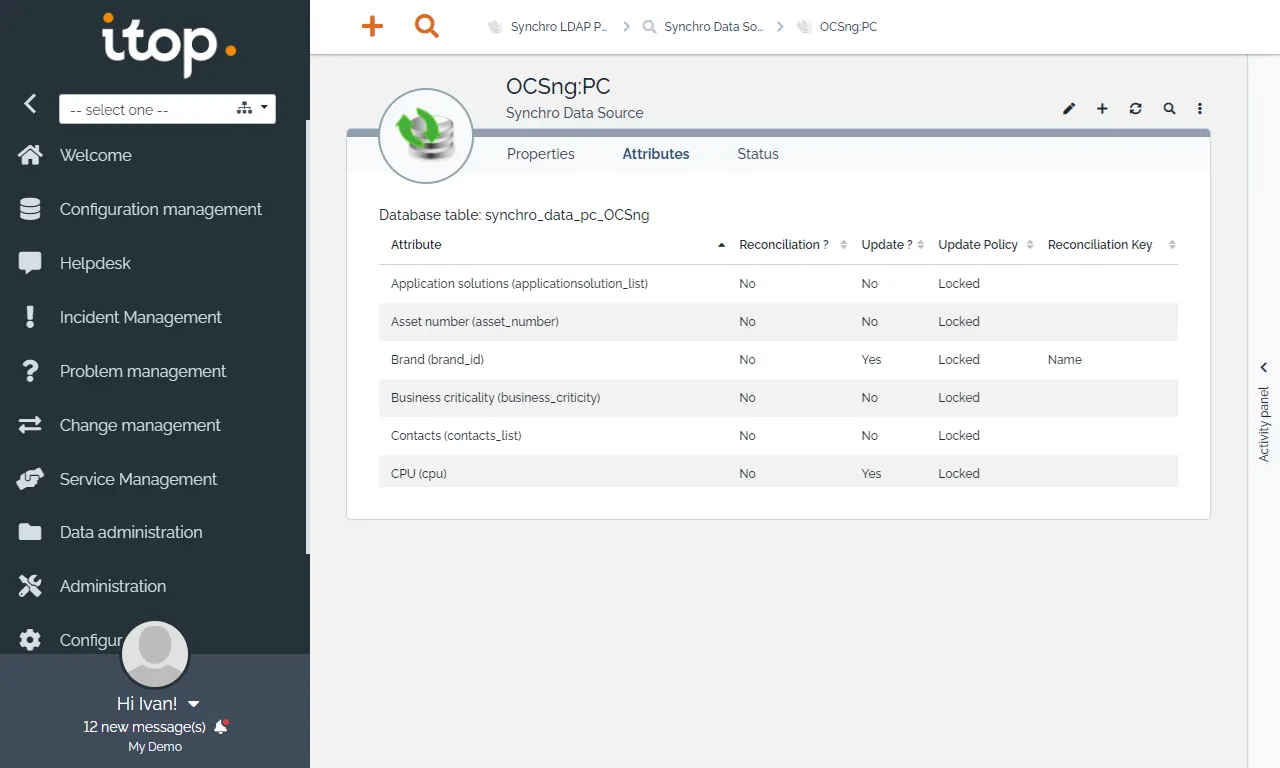Expand the Activity panel chevron

coord(1264,367)
